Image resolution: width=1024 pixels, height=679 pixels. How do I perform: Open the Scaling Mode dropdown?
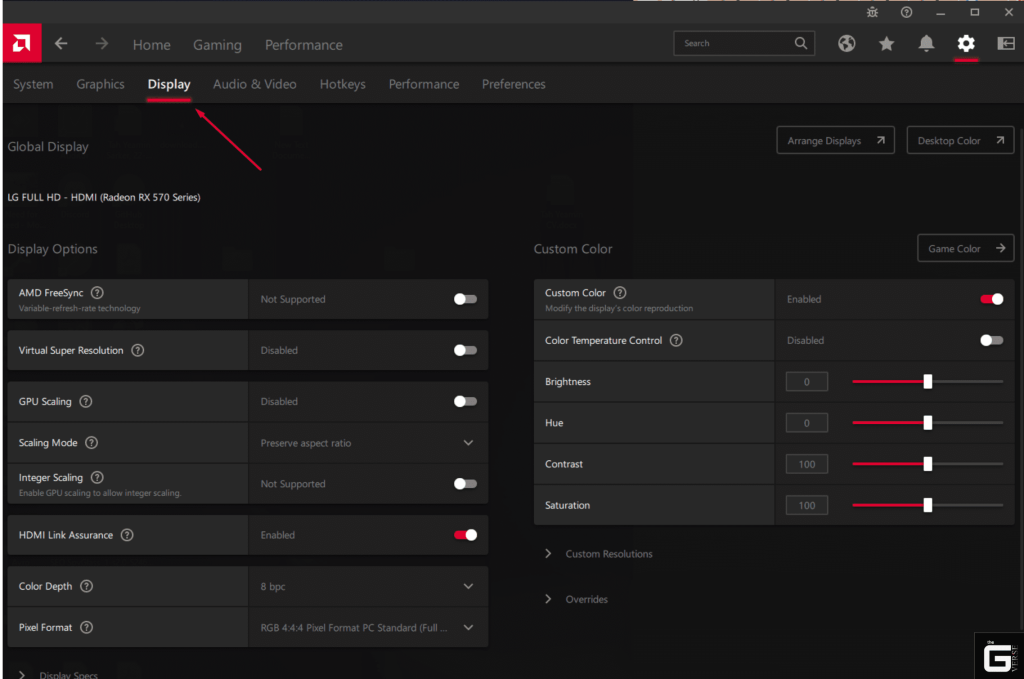(x=468, y=443)
